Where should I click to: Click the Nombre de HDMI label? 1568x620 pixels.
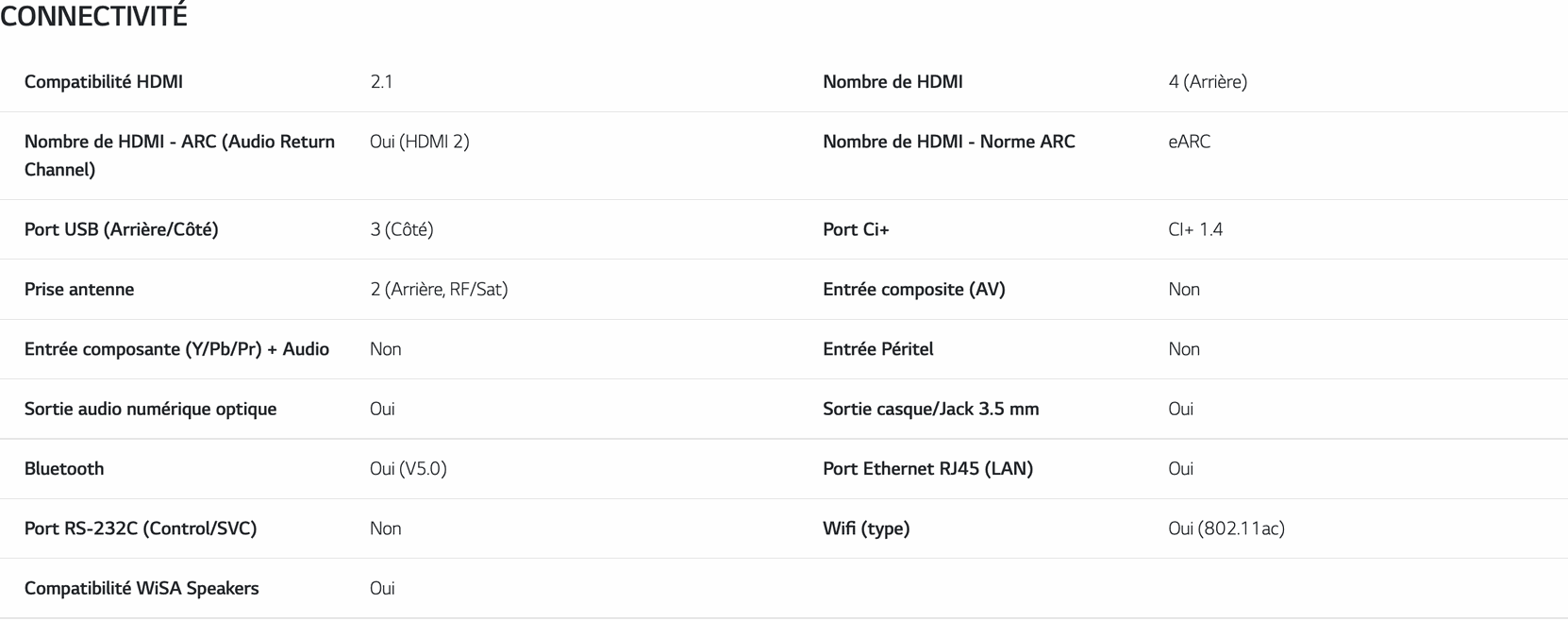point(892,82)
